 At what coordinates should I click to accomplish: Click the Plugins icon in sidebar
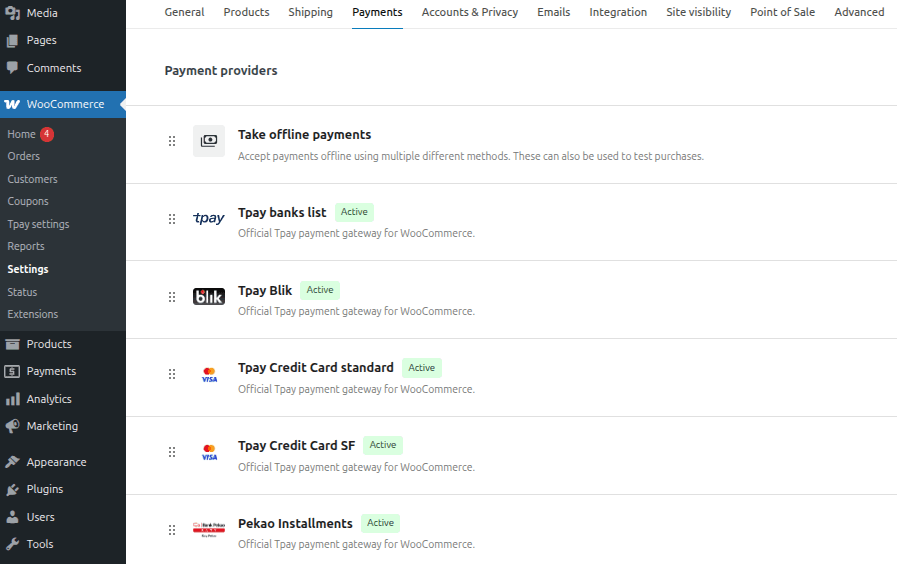click(12, 490)
